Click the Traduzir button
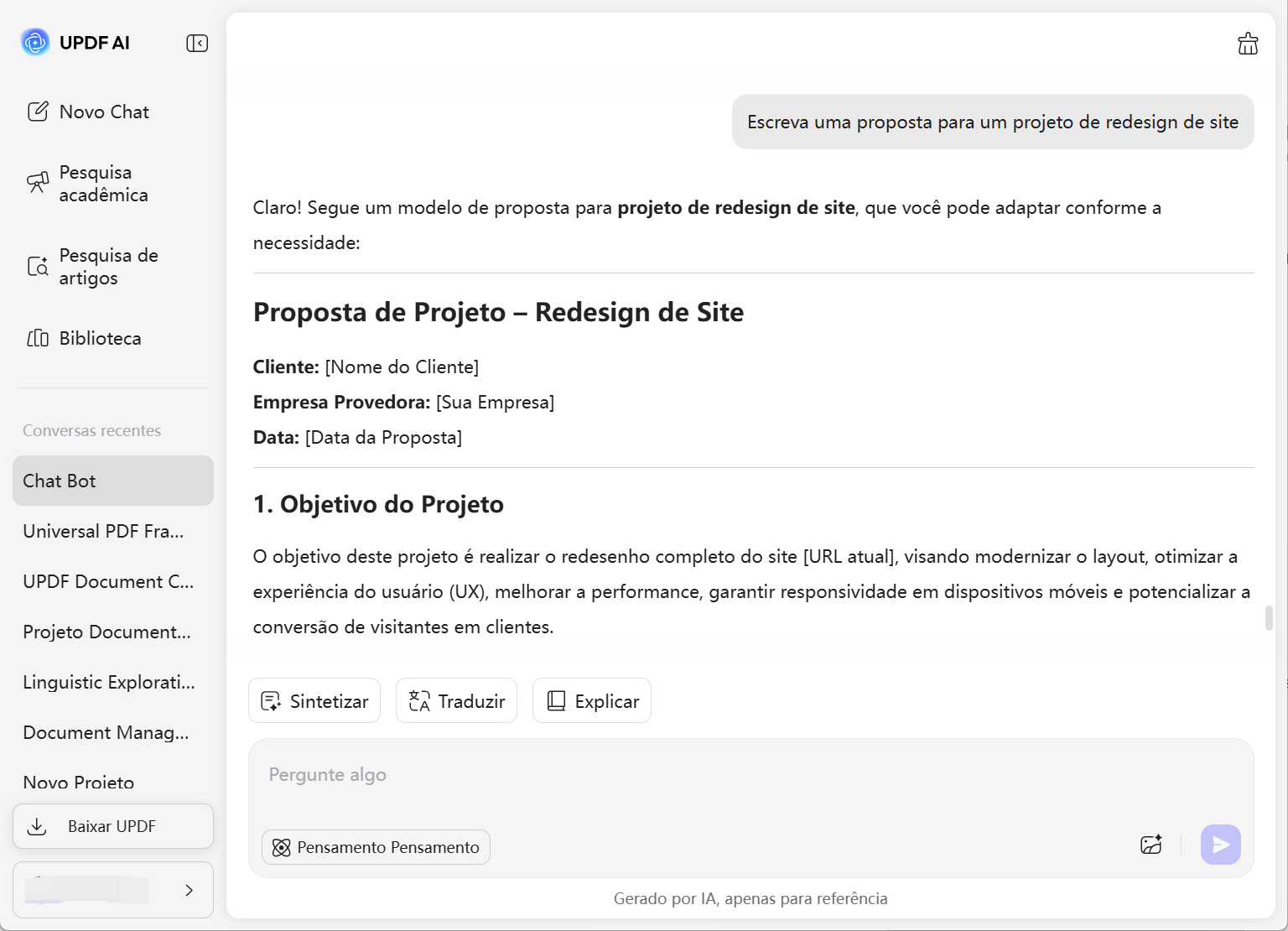The width and height of the screenshot is (1288, 931). 456,700
